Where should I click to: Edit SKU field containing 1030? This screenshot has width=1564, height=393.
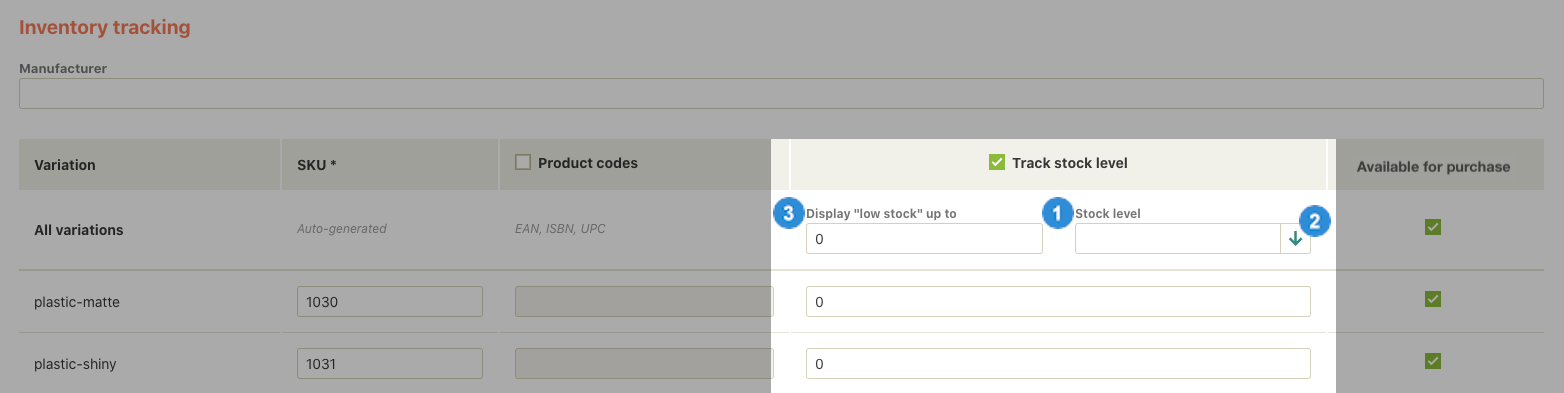coord(390,302)
